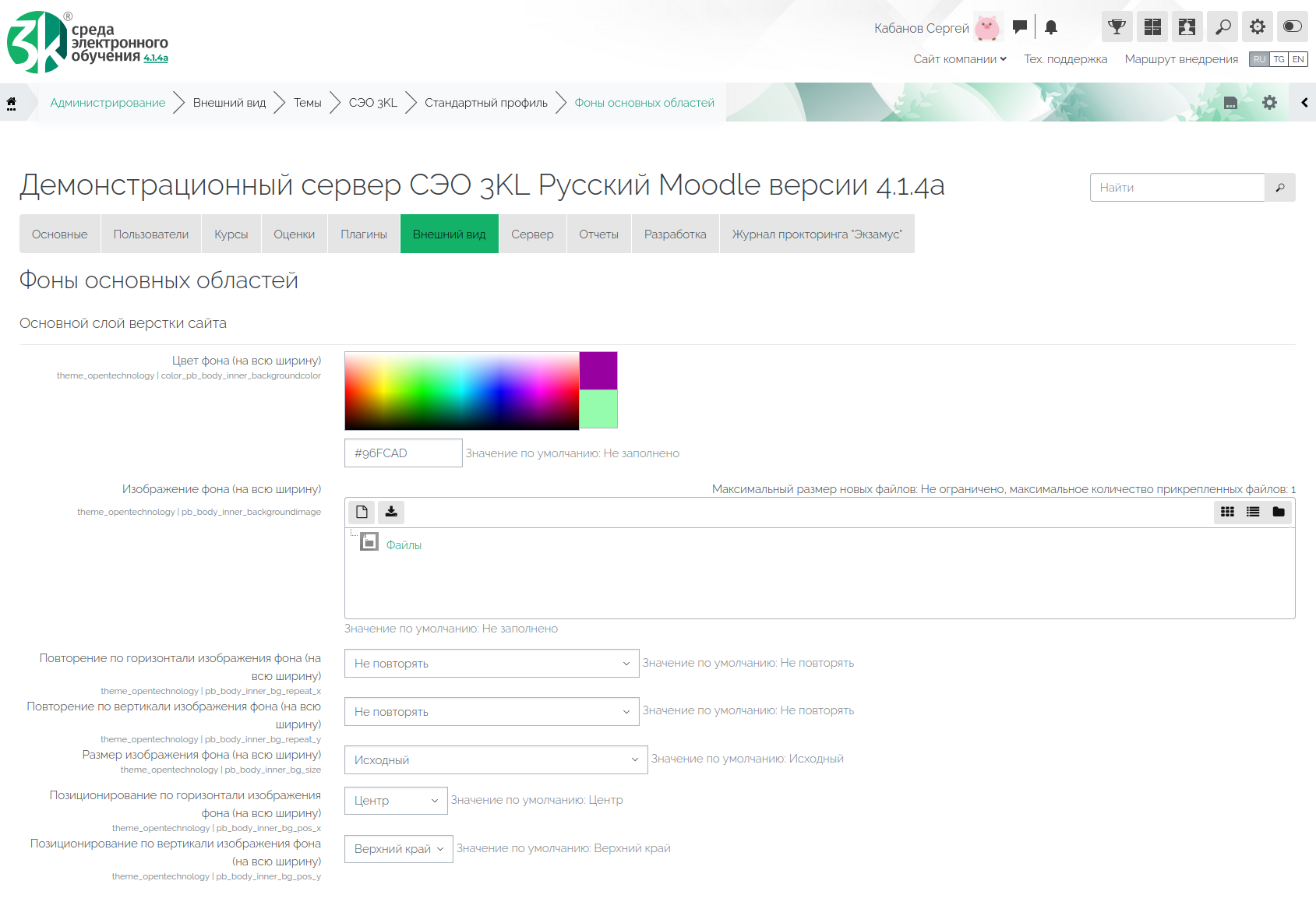Click the trophy achievements icon
The image size is (1316, 902).
[1117, 27]
